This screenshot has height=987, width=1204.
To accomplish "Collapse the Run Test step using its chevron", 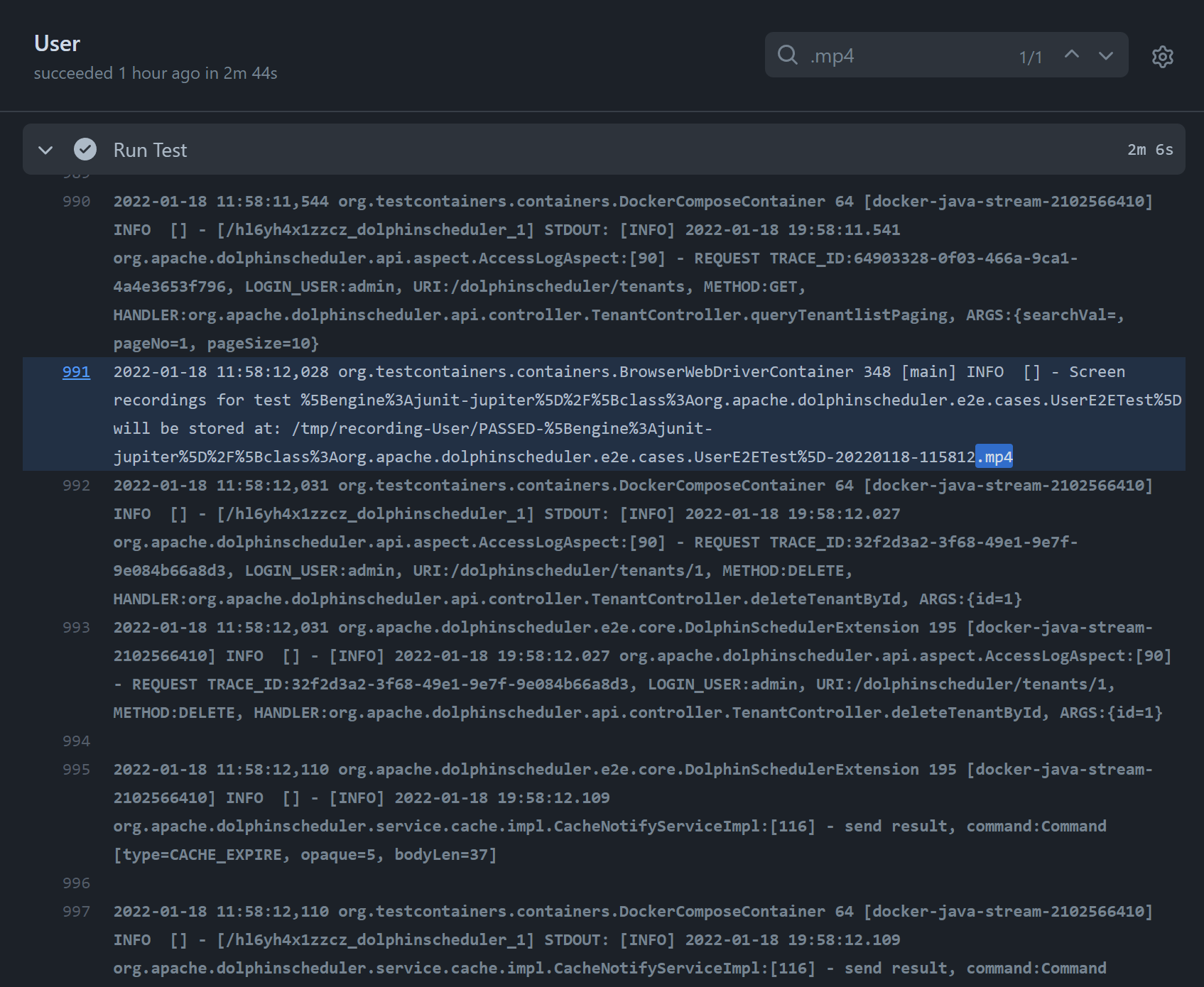I will (x=45, y=150).
